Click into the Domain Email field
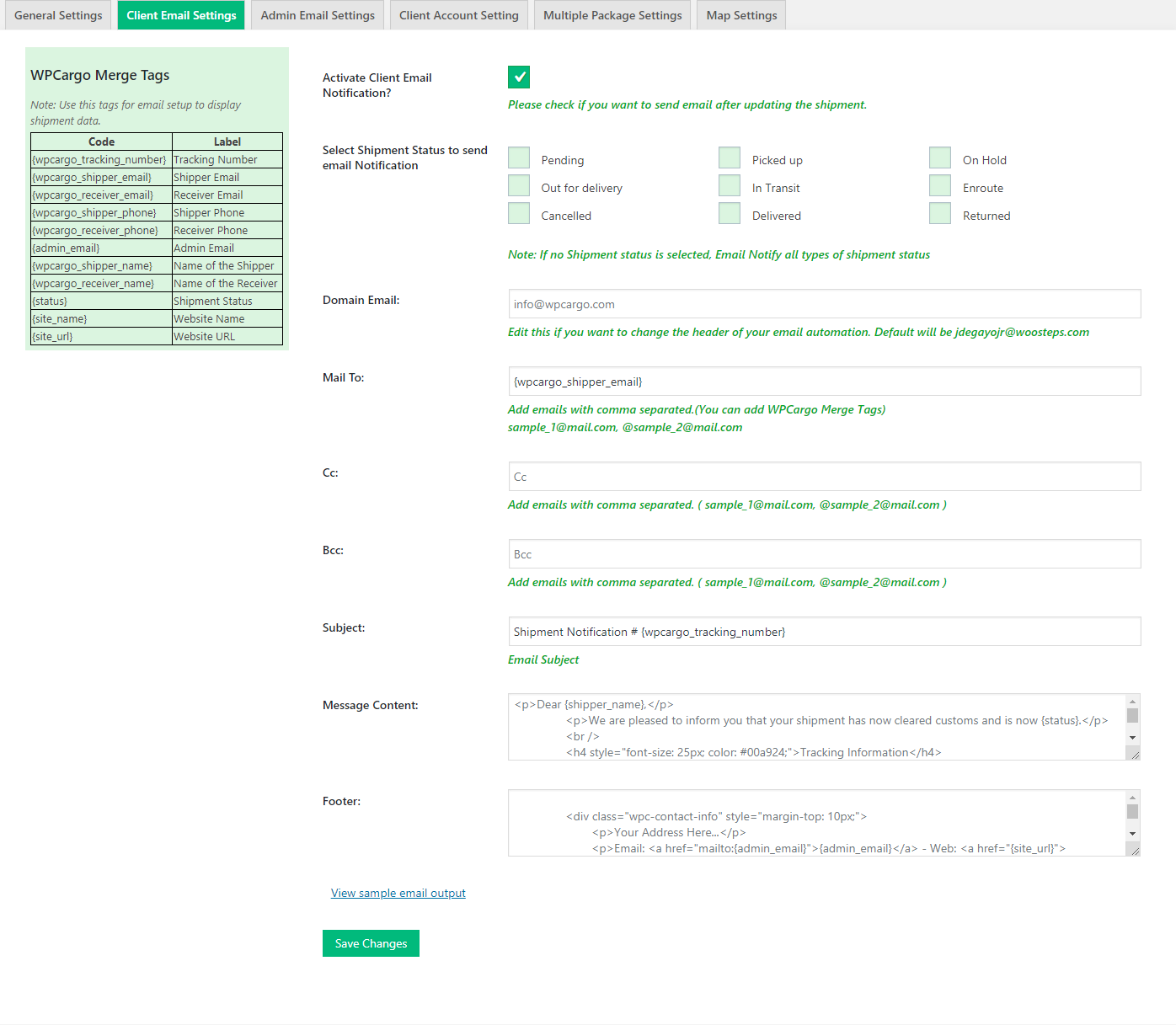 [x=825, y=304]
